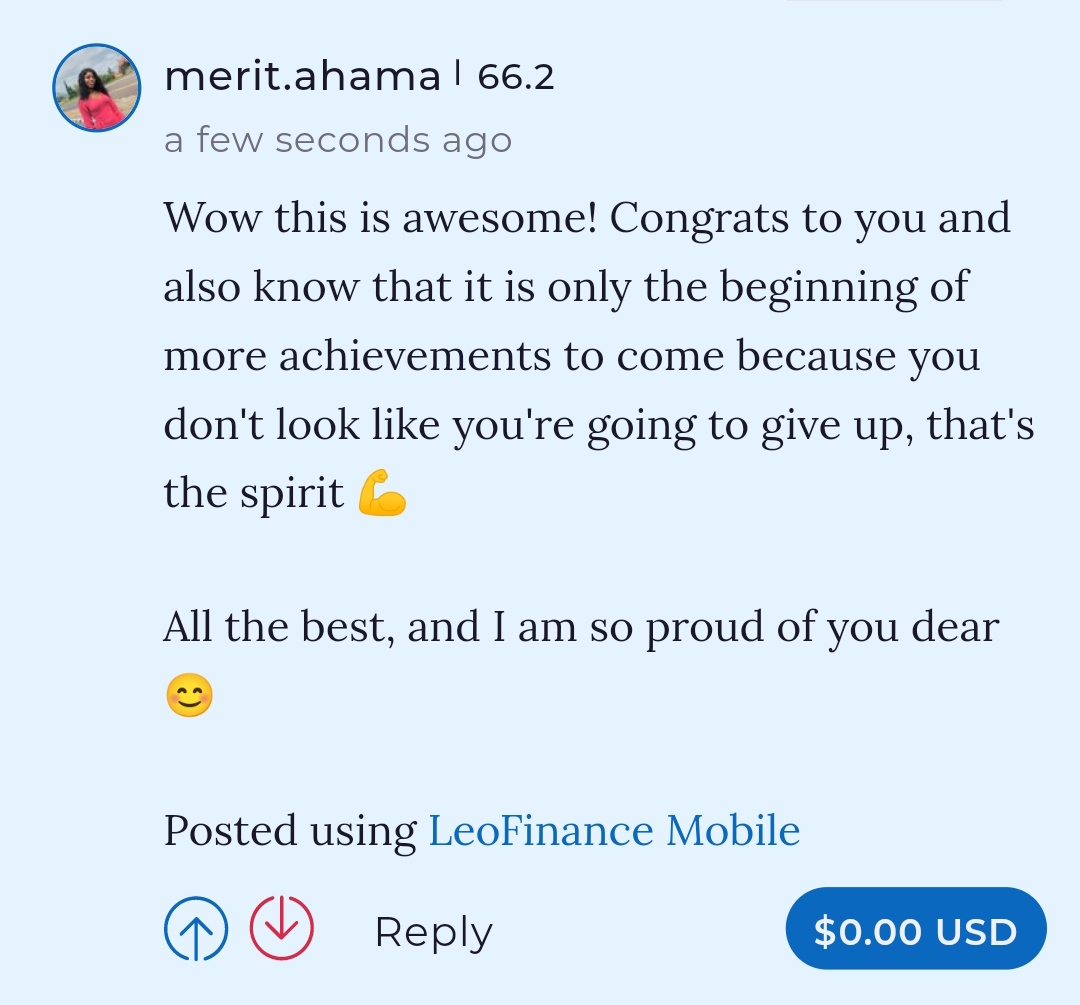
Task: Click the 'a few seconds ago' timestamp
Action: point(338,140)
